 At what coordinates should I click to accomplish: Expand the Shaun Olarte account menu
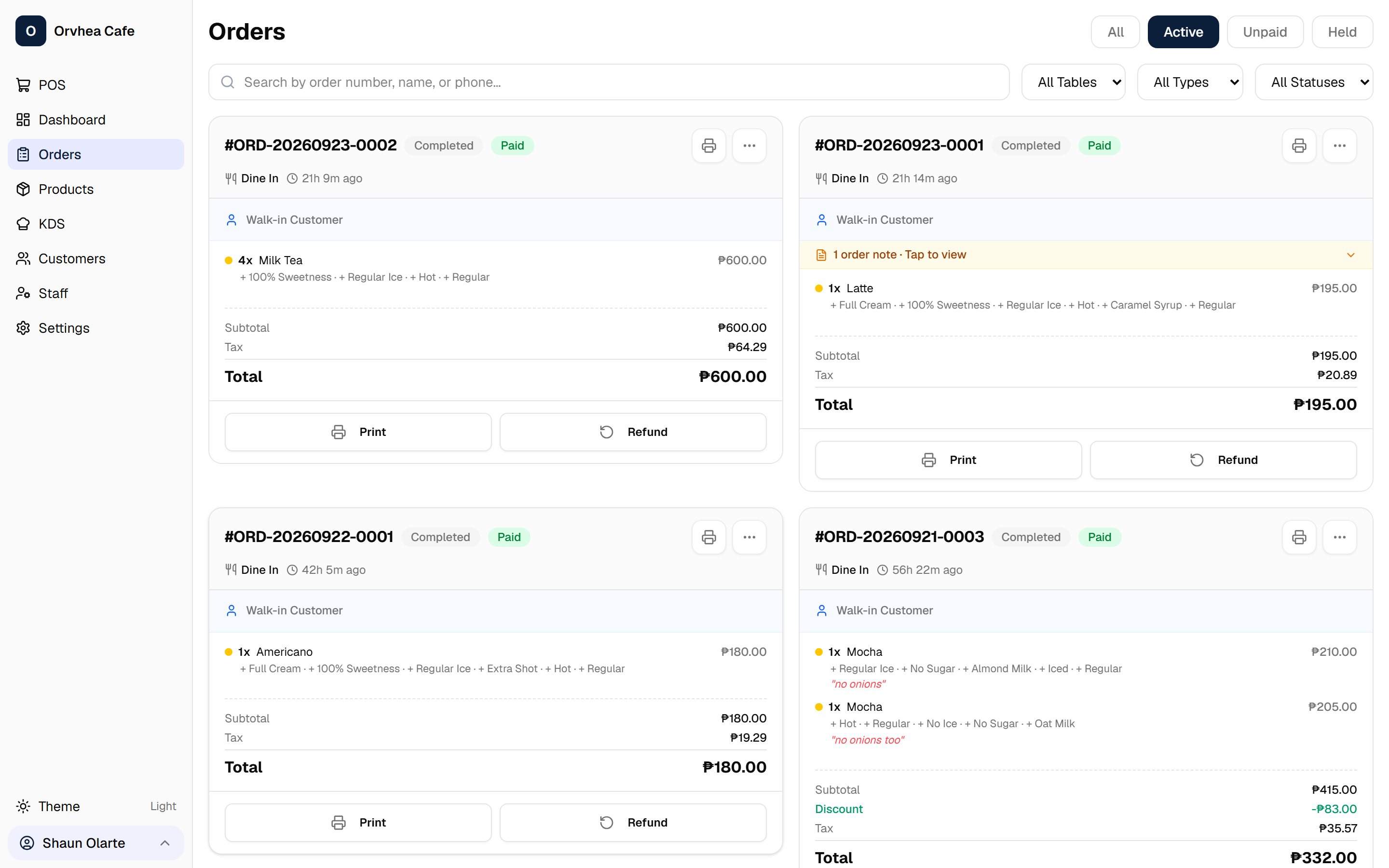tap(96, 843)
